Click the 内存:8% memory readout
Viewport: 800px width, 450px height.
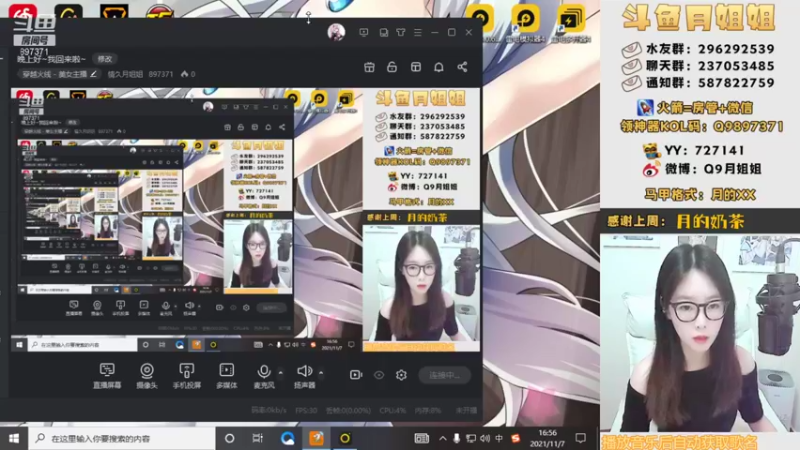coord(428,410)
